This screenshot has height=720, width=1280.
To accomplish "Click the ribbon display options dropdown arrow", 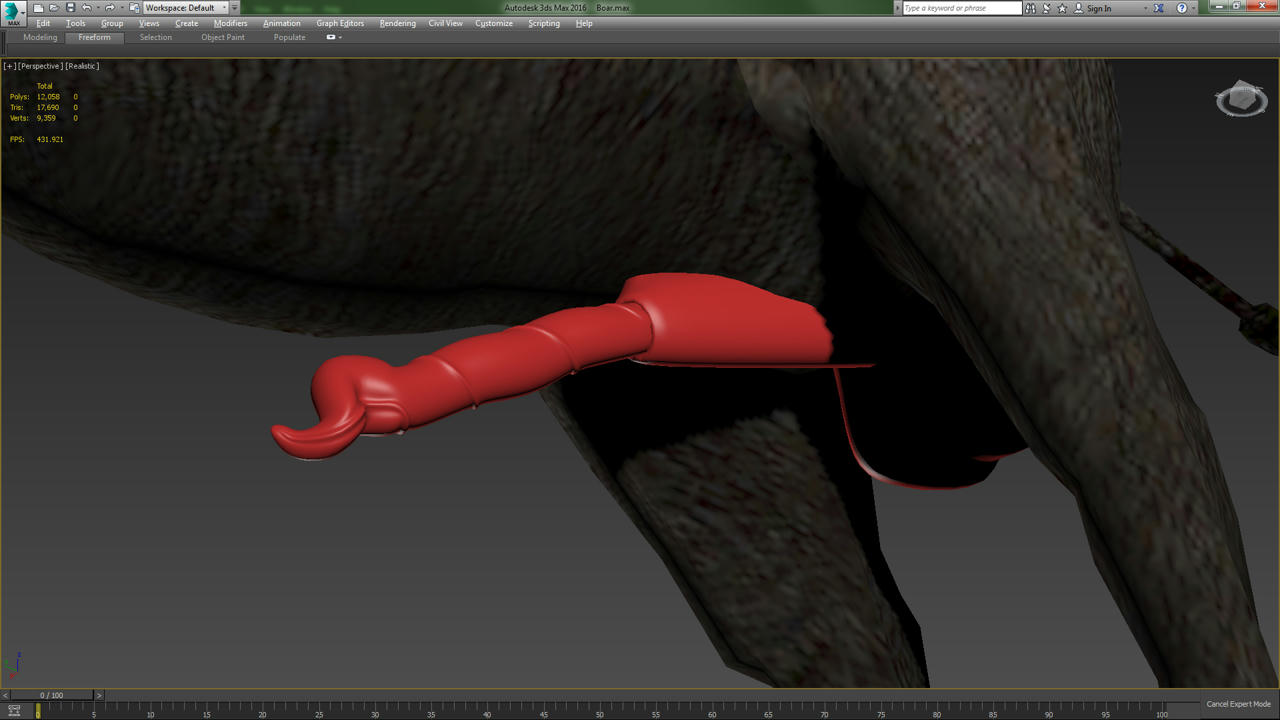I will click(340, 37).
